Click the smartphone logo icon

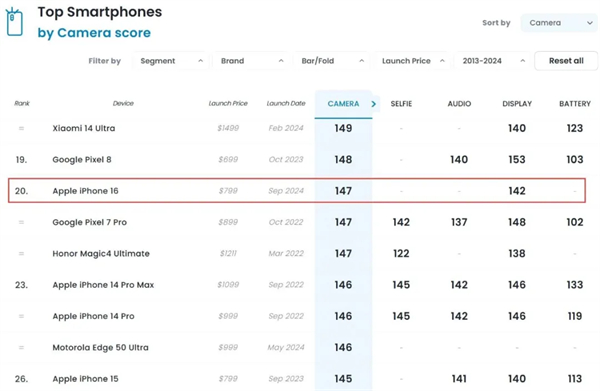click(15, 22)
